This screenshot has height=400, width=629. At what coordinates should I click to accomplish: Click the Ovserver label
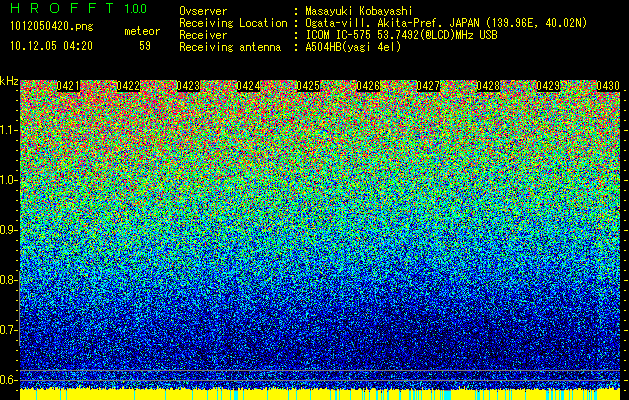pos(203,11)
